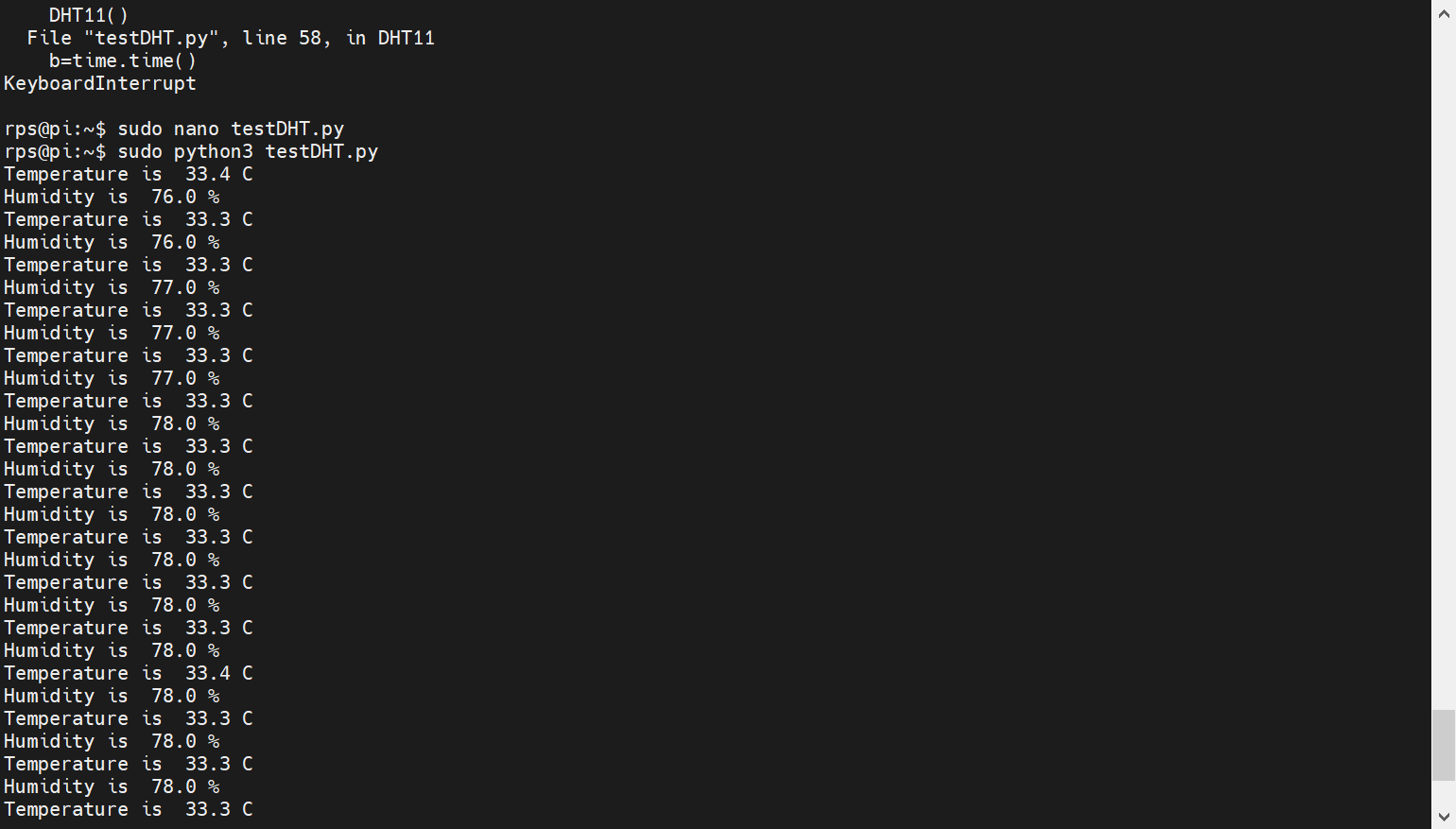Click the first "Temperature is 33.4 C" reading
The width and height of the screenshot is (1456, 829).
128,174
